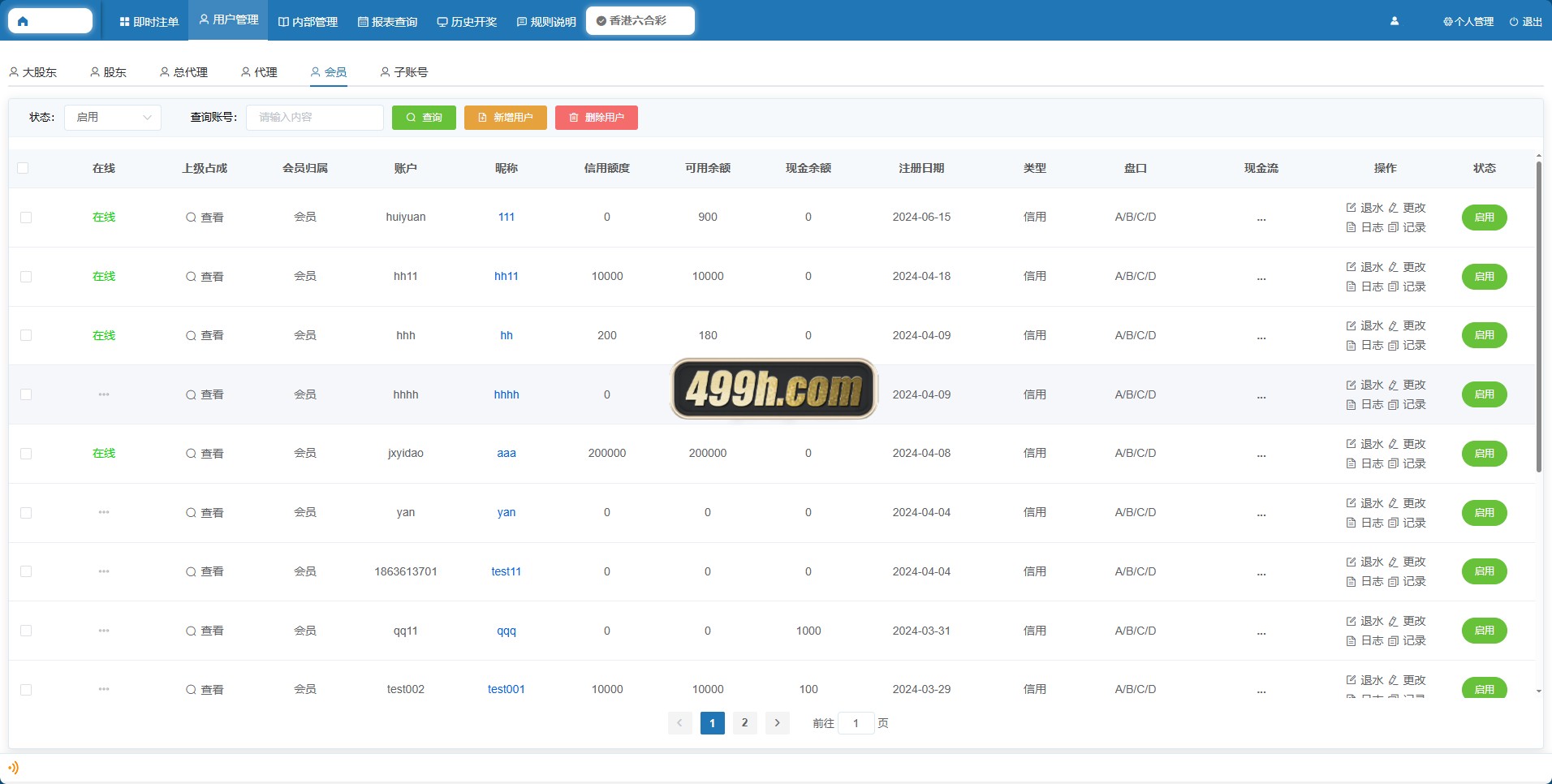
Task: Expand 现金流 ellipsis for yan row
Action: [x=1261, y=514]
